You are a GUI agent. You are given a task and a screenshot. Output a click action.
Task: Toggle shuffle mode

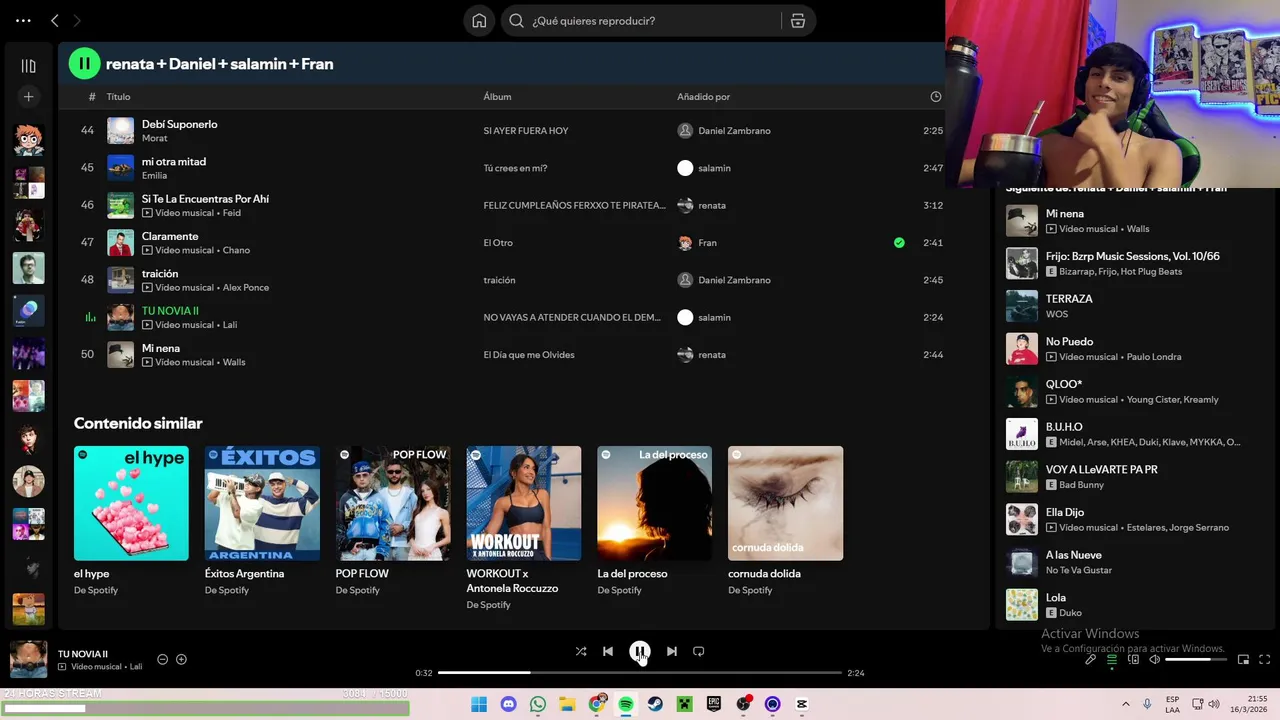pyautogui.click(x=581, y=651)
